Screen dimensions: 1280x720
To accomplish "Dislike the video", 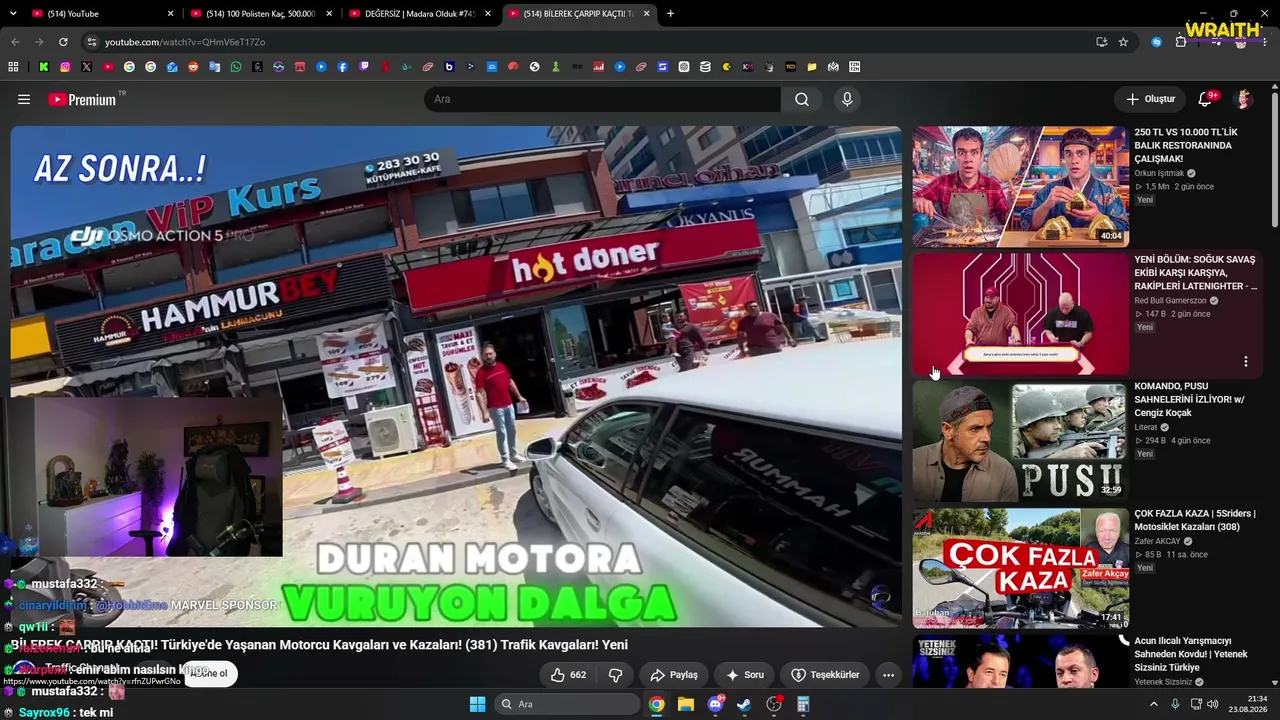I will pyautogui.click(x=616, y=675).
